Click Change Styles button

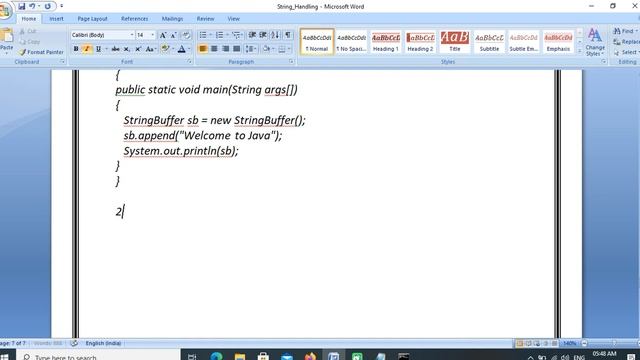point(595,42)
